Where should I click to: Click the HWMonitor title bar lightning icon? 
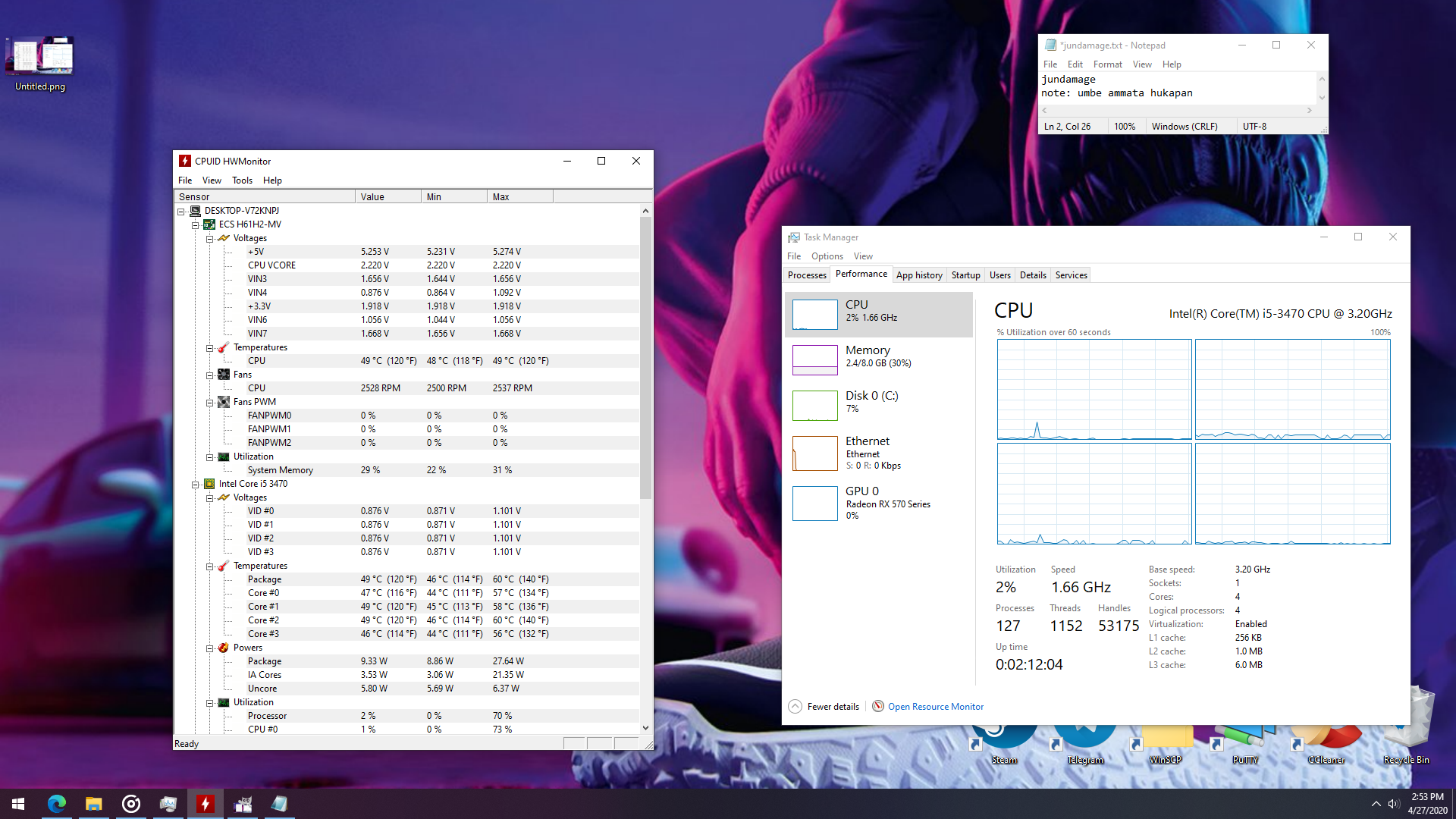(184, 161)
